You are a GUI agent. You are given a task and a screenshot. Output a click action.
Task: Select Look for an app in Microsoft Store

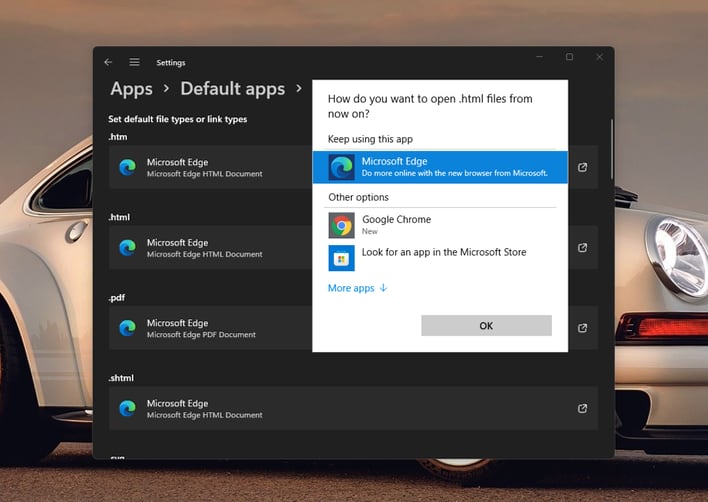pyautogui.click(x=443, y=253)
